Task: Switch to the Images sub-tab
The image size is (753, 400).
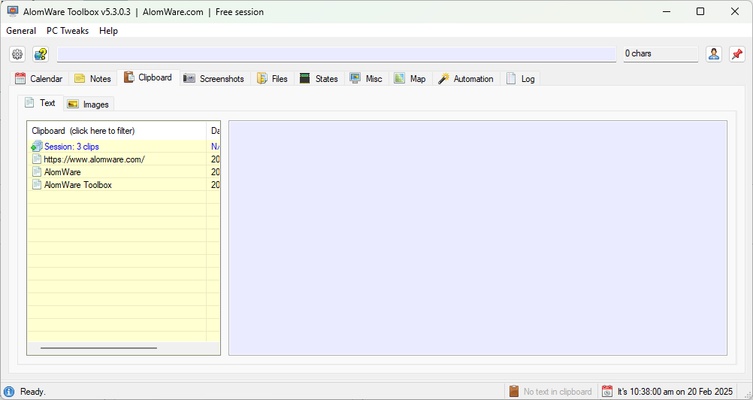Action: [88, 104]
